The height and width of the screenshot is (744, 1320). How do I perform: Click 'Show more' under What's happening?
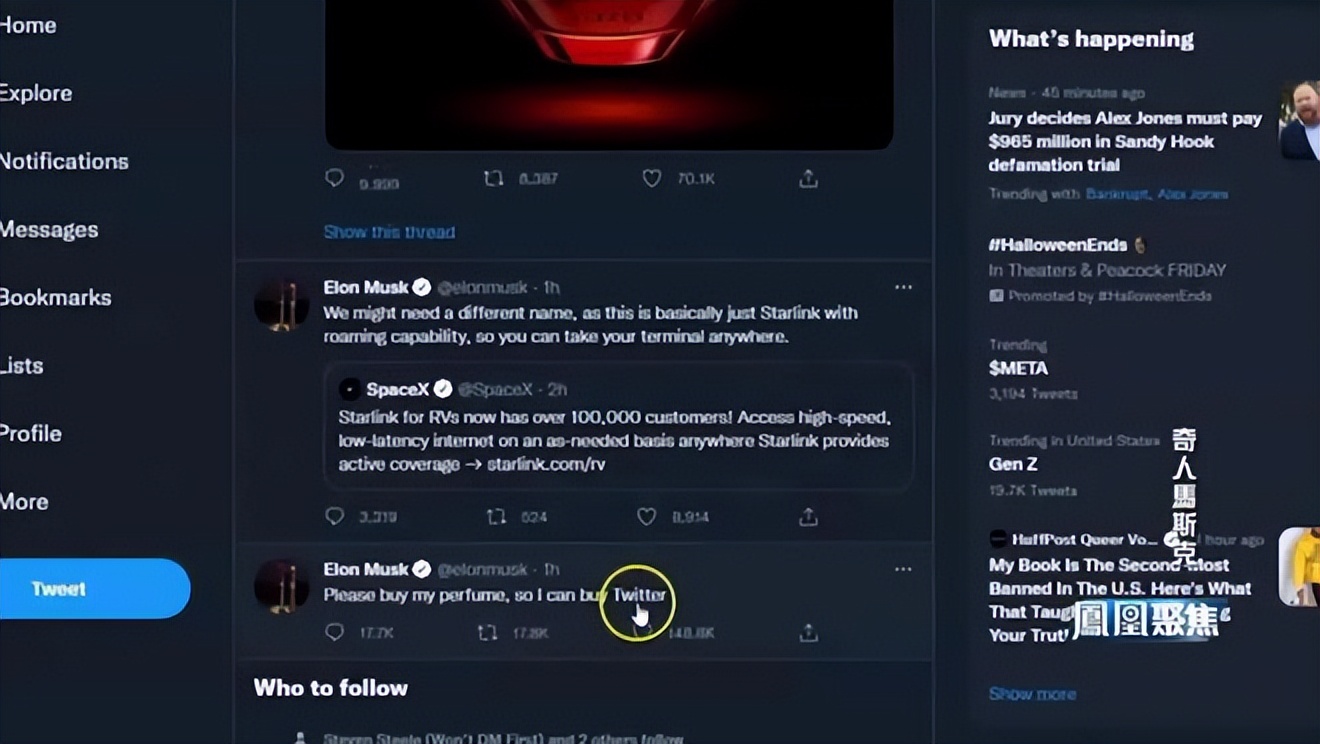[1032, 693]
